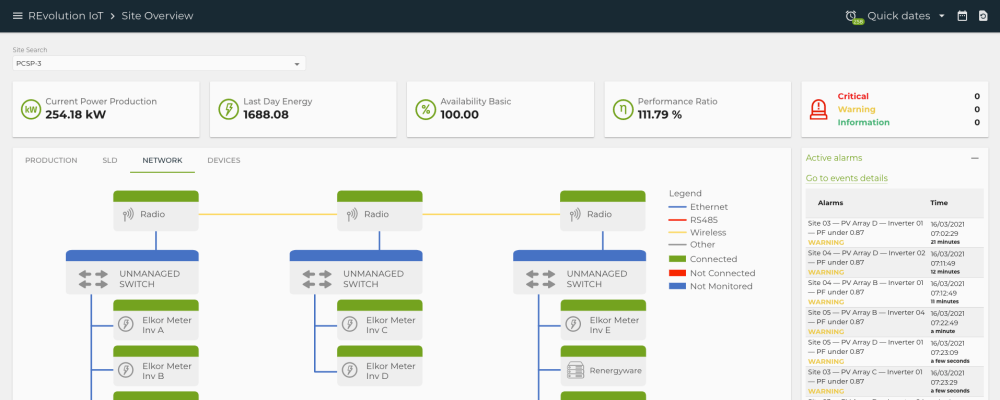Click the Current Power Production kW icon
Screen dimensions: 1000x400
coord(31,109)
